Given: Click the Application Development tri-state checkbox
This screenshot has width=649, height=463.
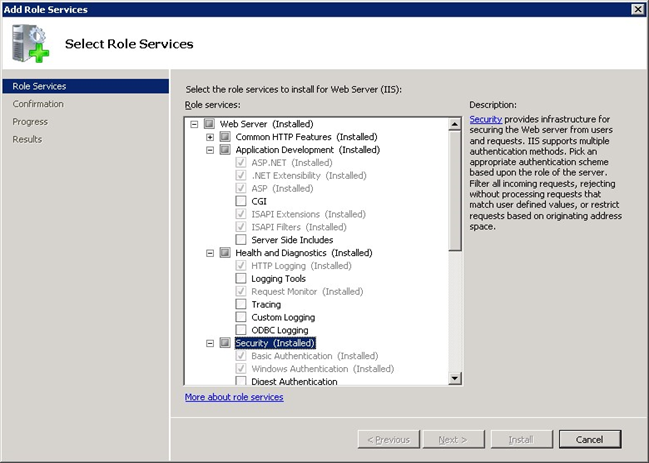Looking at the screenshot, I should coord(225,149).
